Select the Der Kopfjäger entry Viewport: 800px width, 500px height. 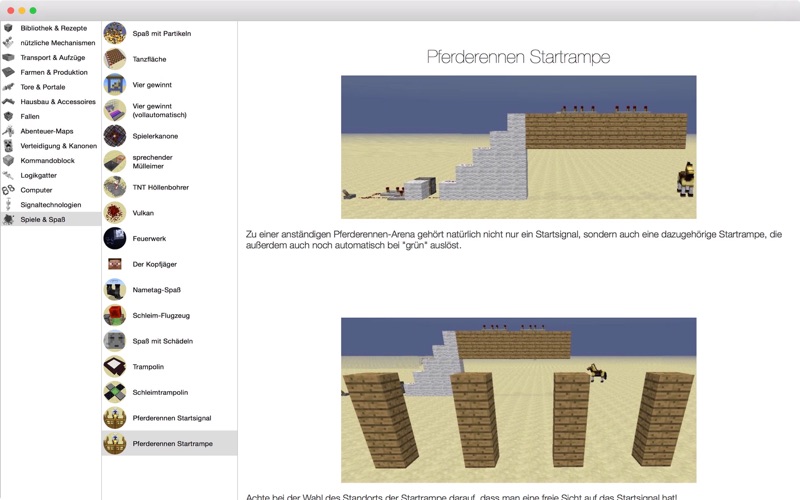169,264
